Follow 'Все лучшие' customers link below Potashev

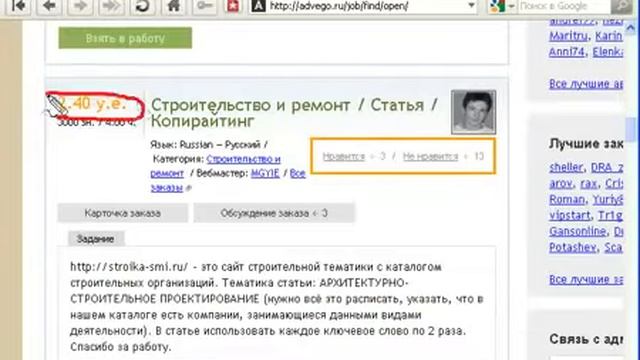point(586,279)
